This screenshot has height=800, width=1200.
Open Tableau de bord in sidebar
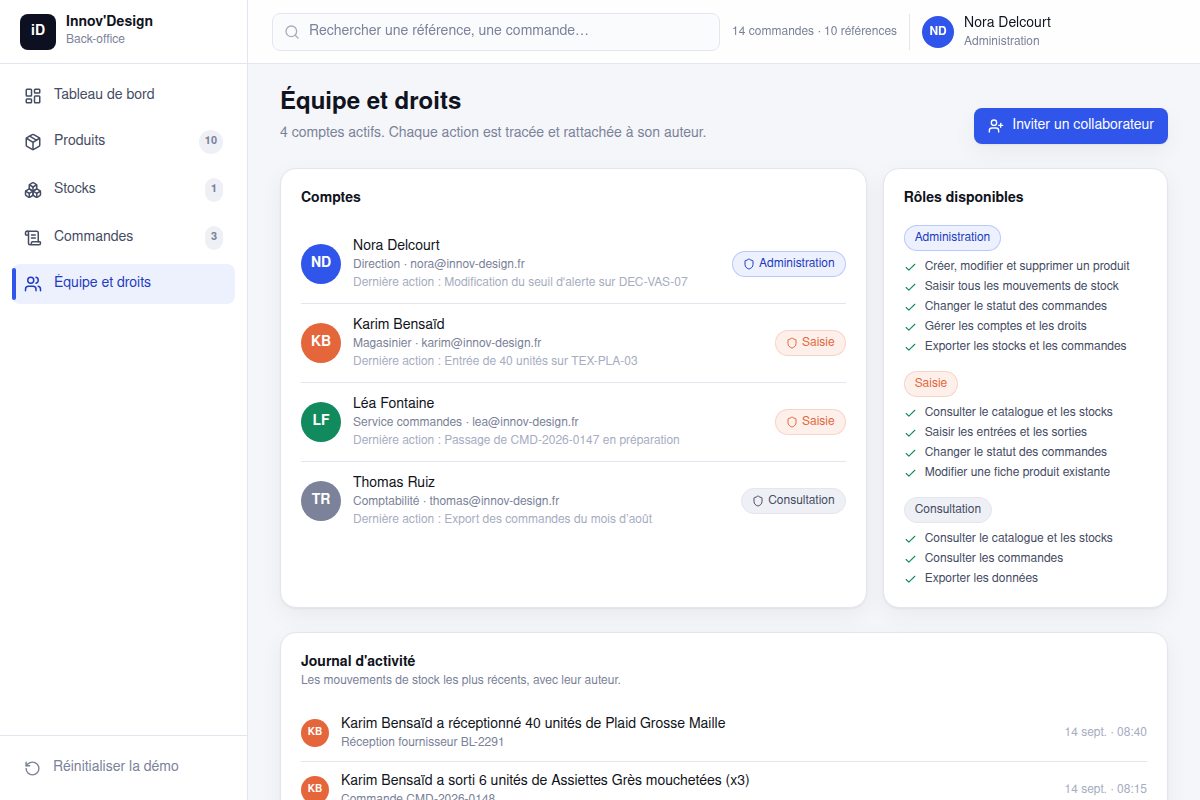(123, 95)
